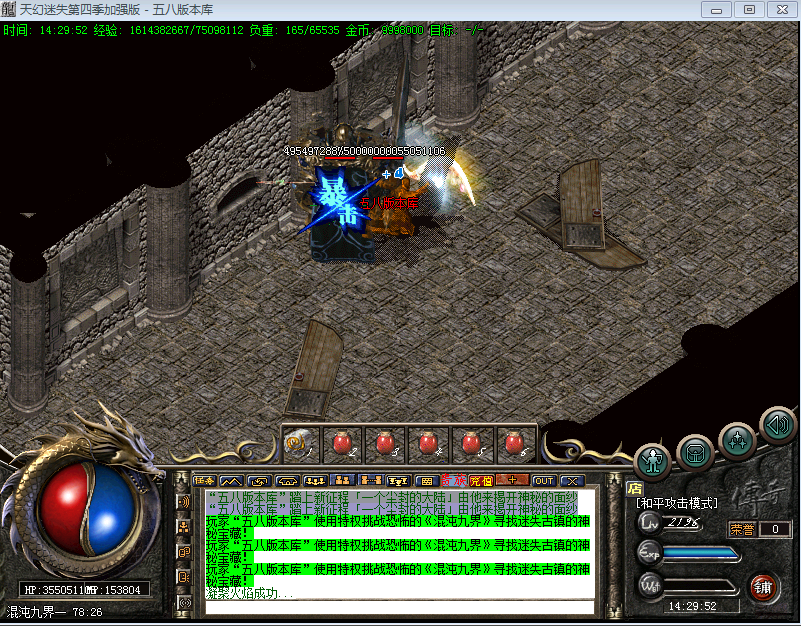
Task: Open the skills sparkle round icon
Action: coord(737,440)
